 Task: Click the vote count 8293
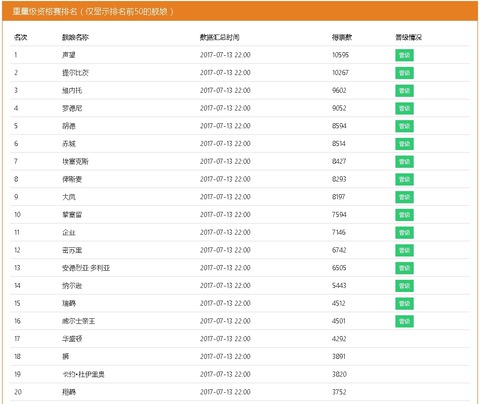coord(339,179)
